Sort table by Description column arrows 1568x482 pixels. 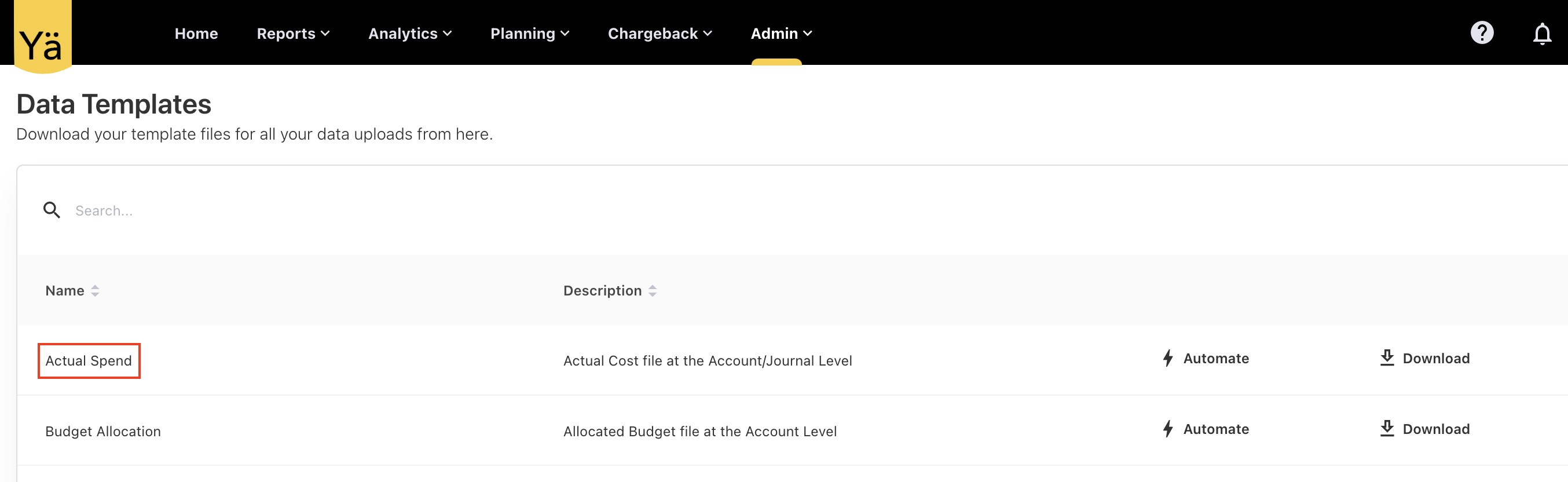tap(652, 291)
